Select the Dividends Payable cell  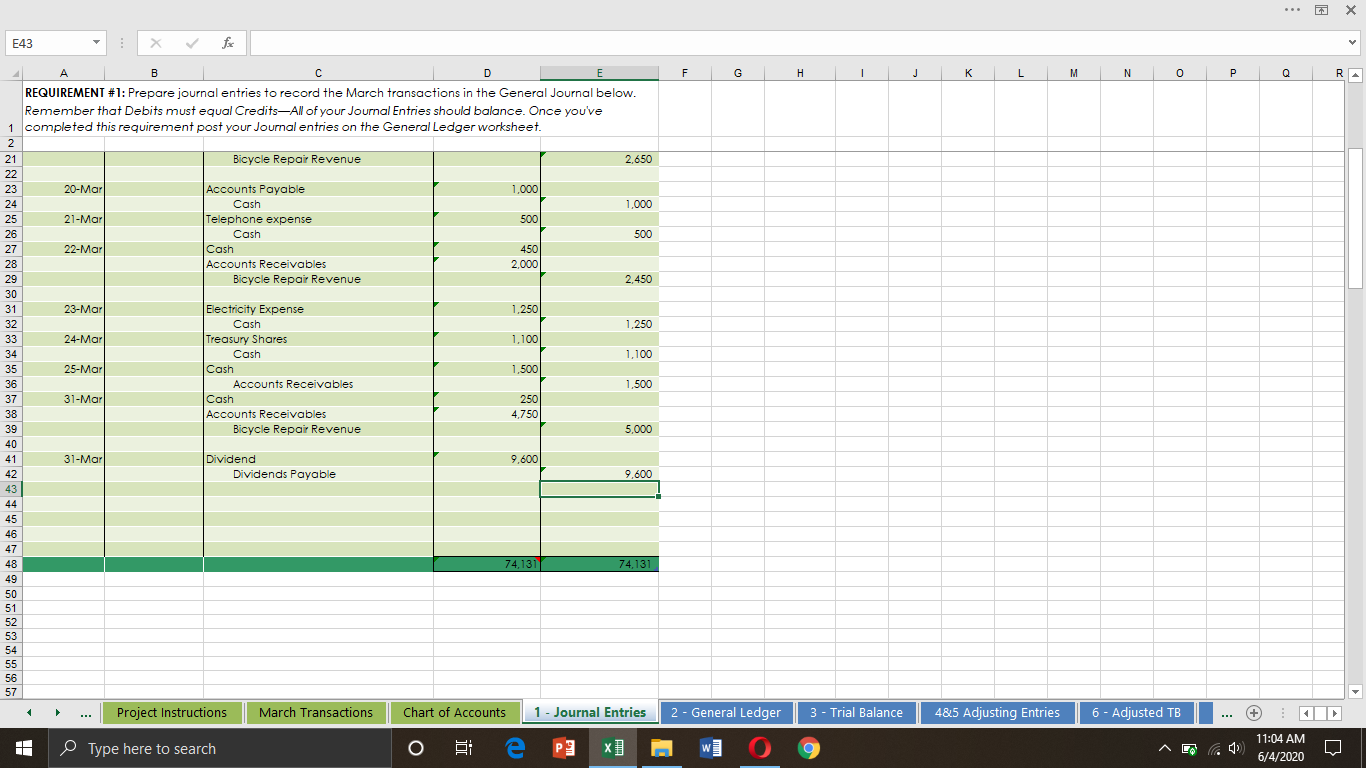point(318,474)
